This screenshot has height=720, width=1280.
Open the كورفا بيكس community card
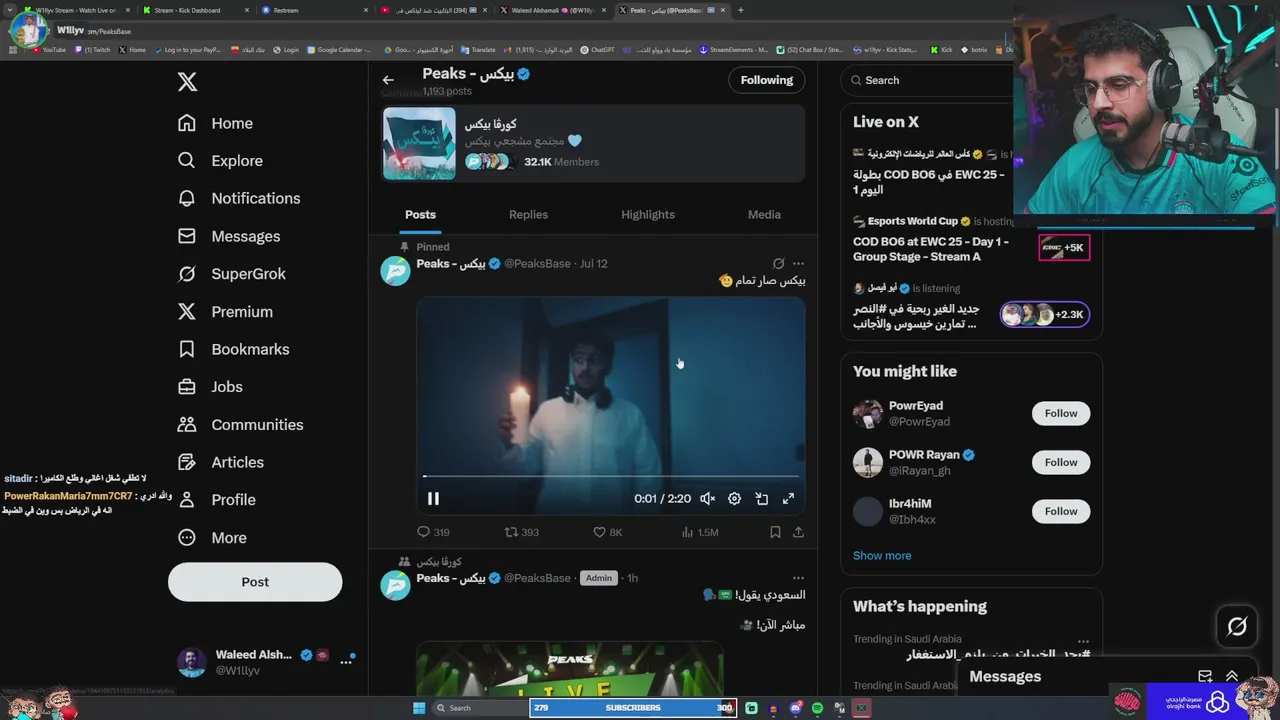coord(593,143)
